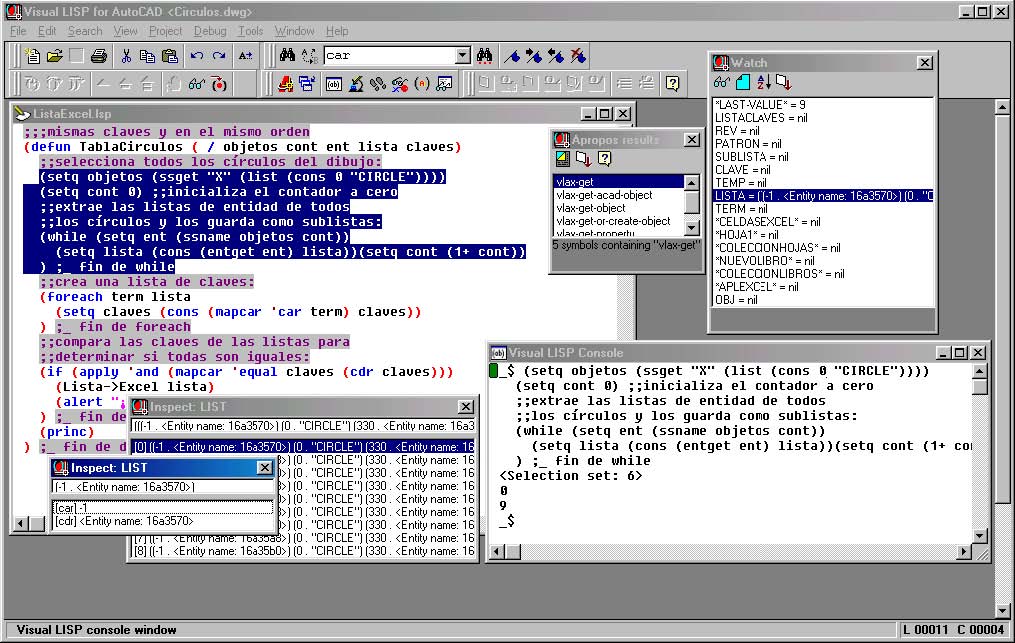Click the Sort Expressions A-Z icon in Watch
Image resolution: width=1015 pixels, height=643 pixels.
[x=764, y=82]
